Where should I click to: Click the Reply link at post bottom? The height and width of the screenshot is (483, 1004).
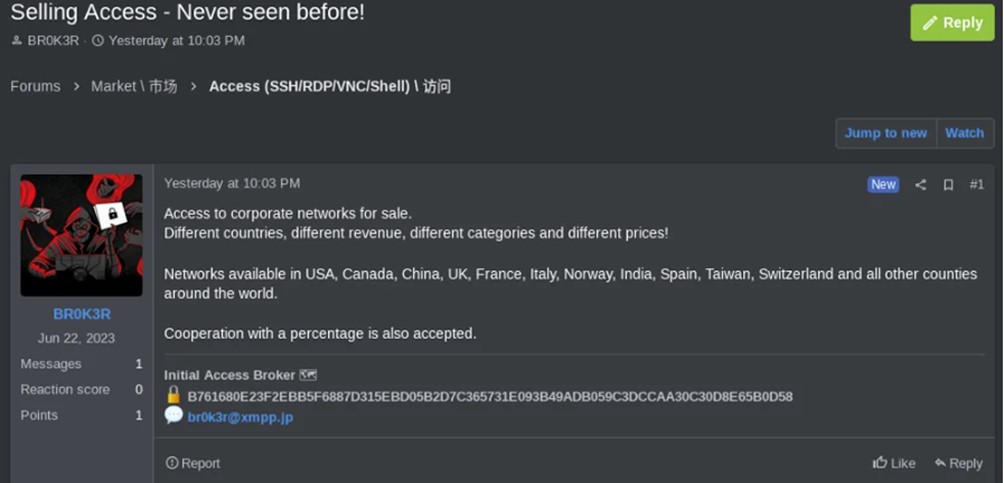(x=958, y=463)
